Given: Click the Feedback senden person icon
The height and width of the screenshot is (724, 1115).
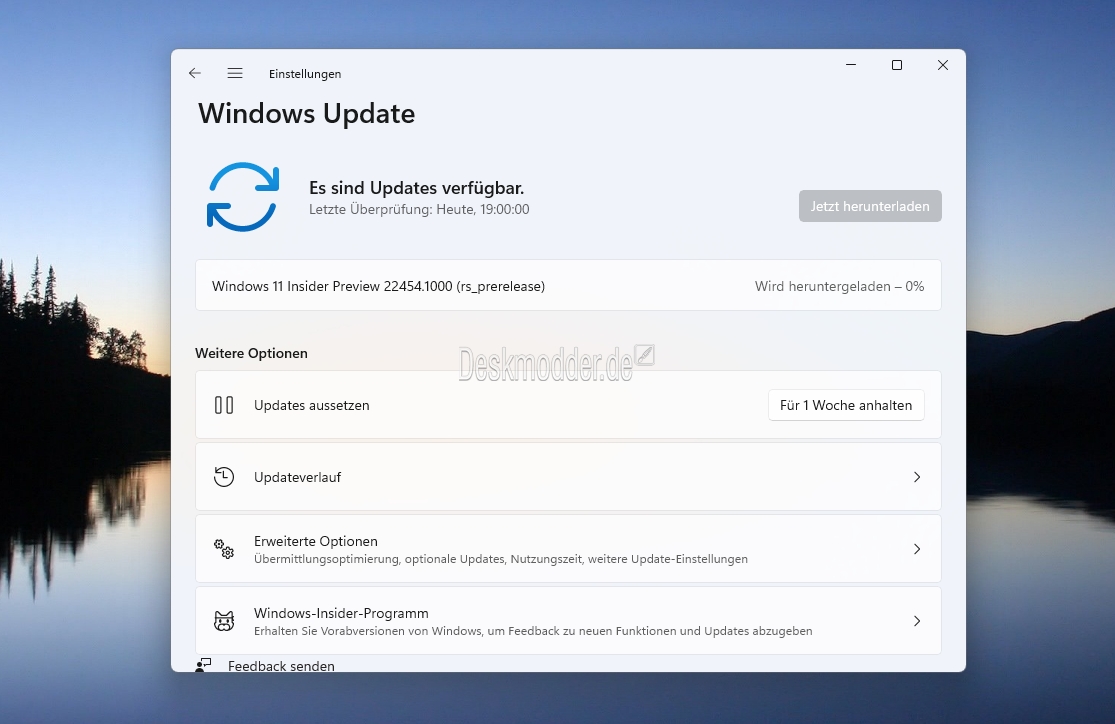Looking at the screenshot, I should click(203, 665).
